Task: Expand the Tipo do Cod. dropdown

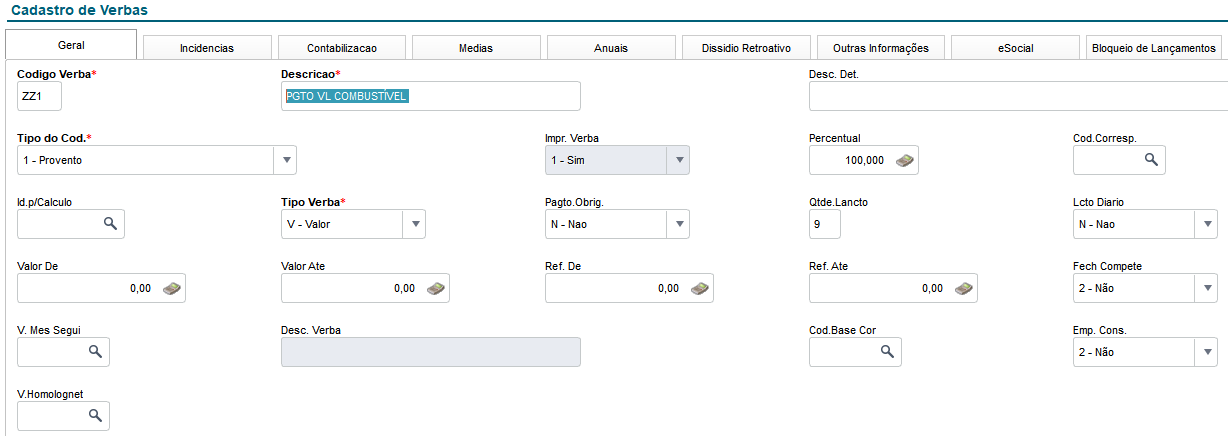Action: tap(285, 160)
